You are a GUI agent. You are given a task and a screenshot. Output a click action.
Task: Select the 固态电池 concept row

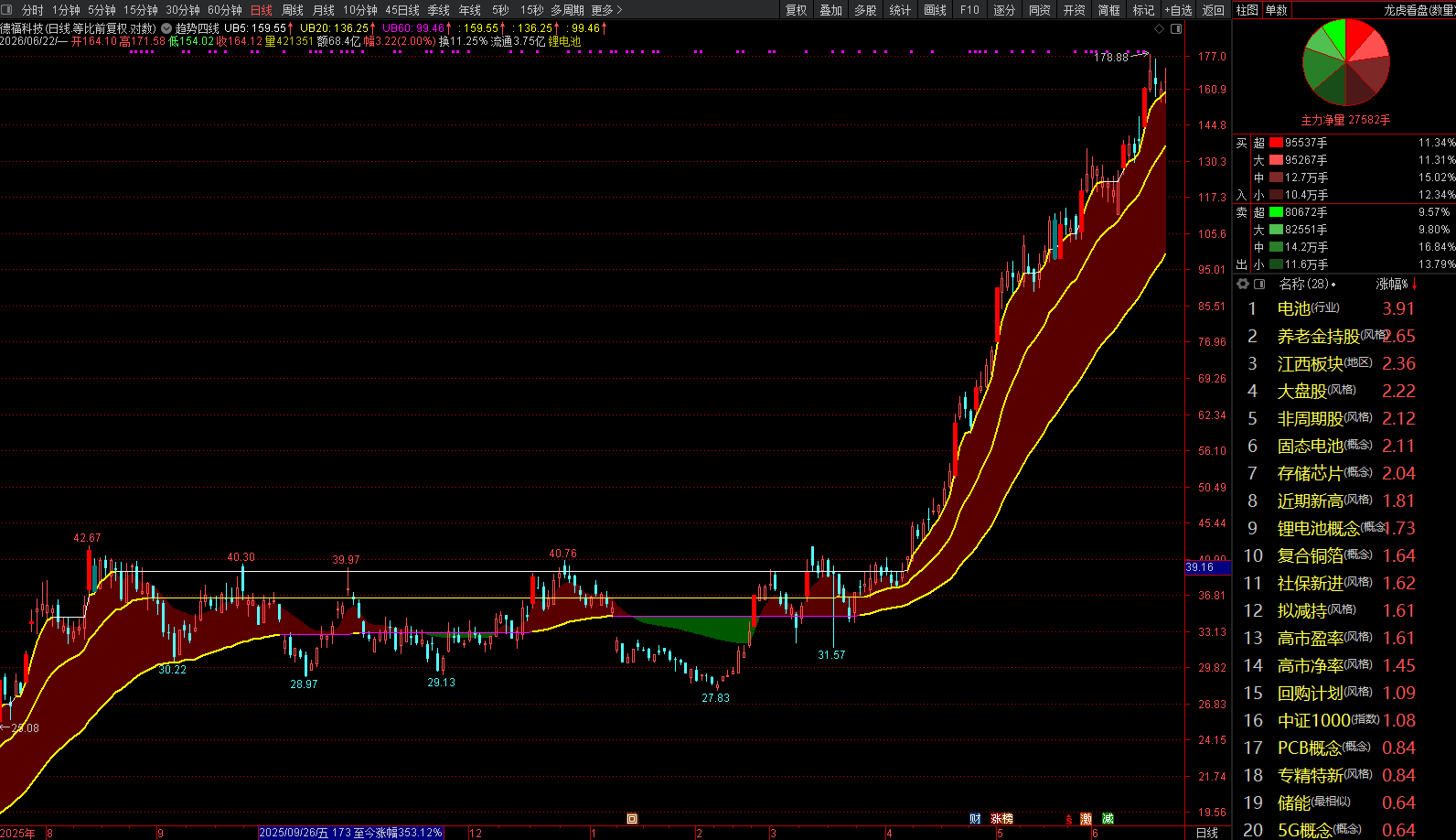pos(1344,446)
